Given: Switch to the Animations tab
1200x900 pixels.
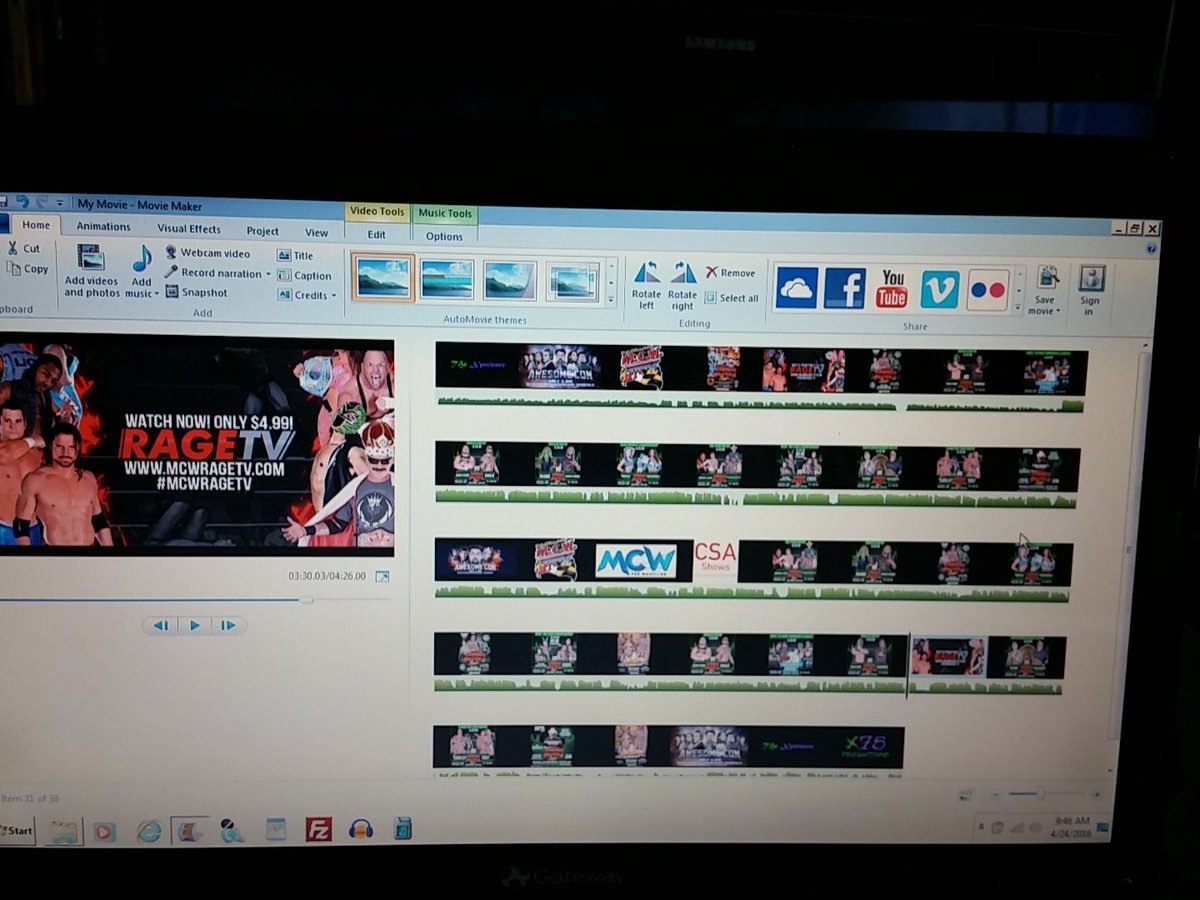Looking at the screenshot, I should 103,226.
